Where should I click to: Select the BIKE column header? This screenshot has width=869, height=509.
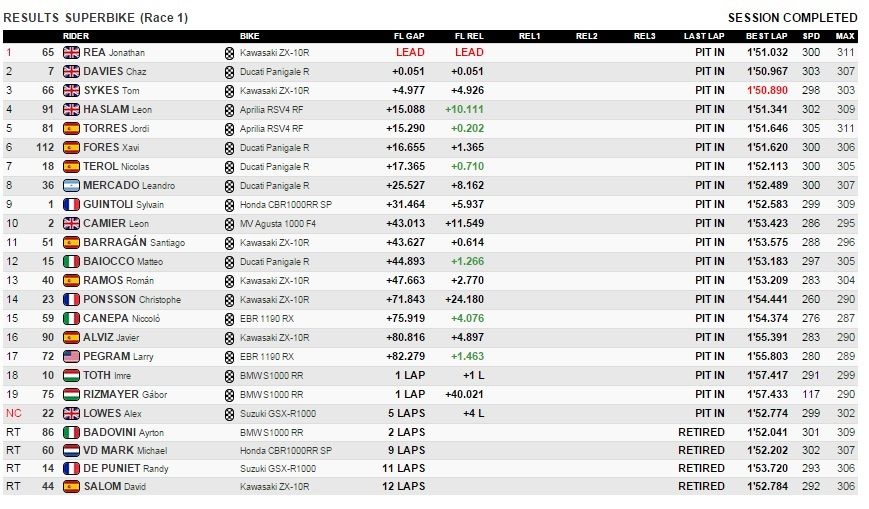point(249,36)
